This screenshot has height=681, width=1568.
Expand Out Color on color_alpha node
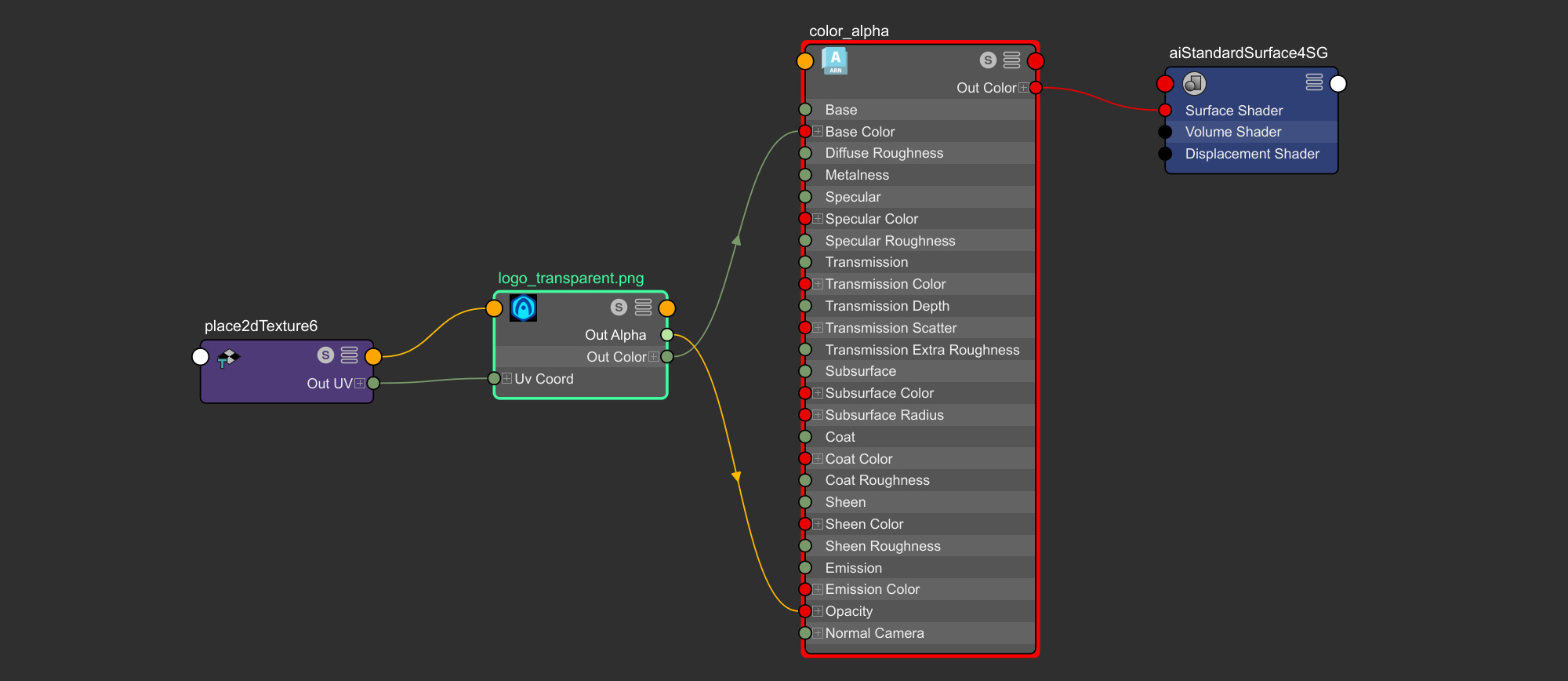point(1023,88)
